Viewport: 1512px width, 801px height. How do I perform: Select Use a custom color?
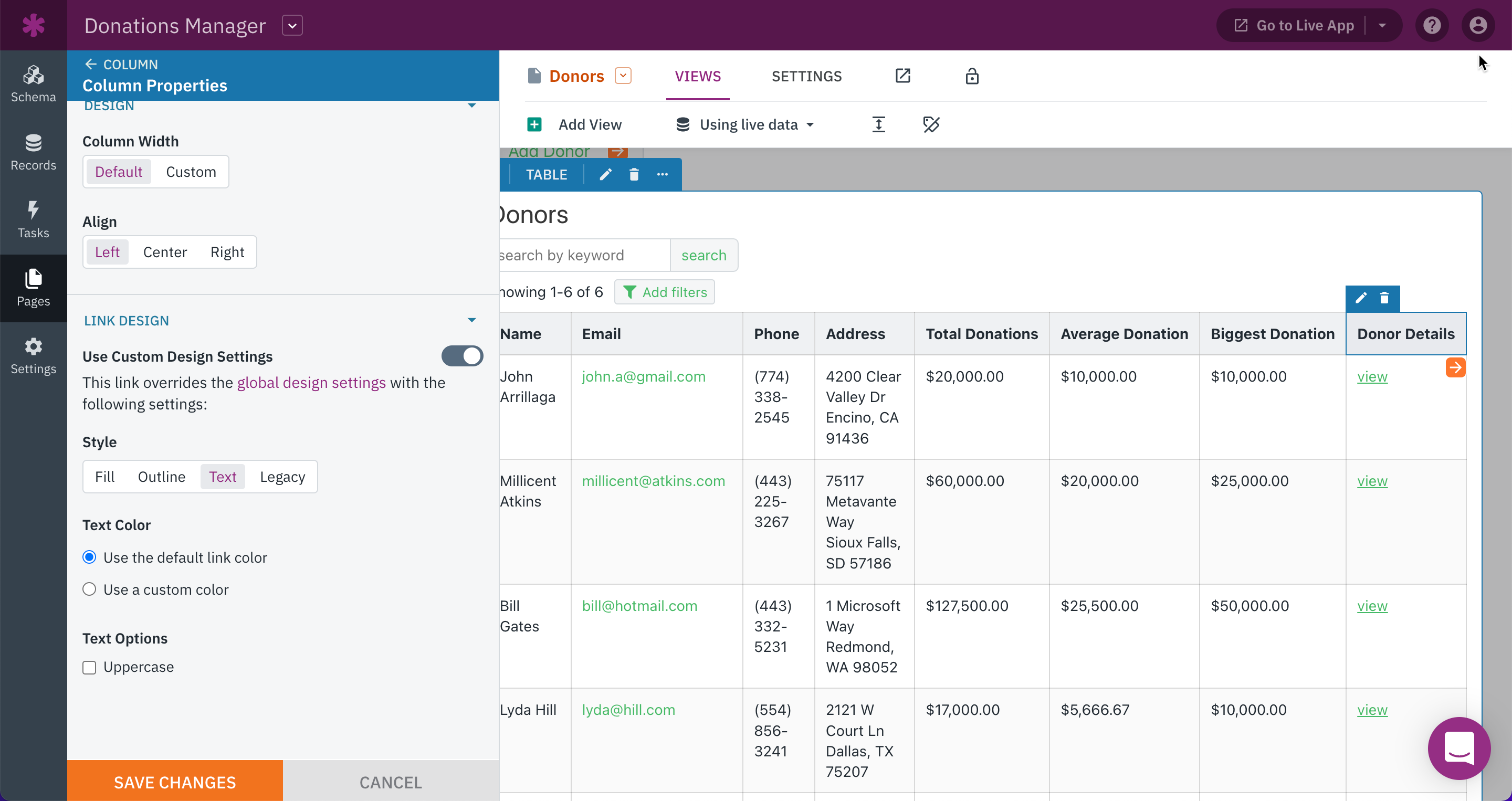89,589
